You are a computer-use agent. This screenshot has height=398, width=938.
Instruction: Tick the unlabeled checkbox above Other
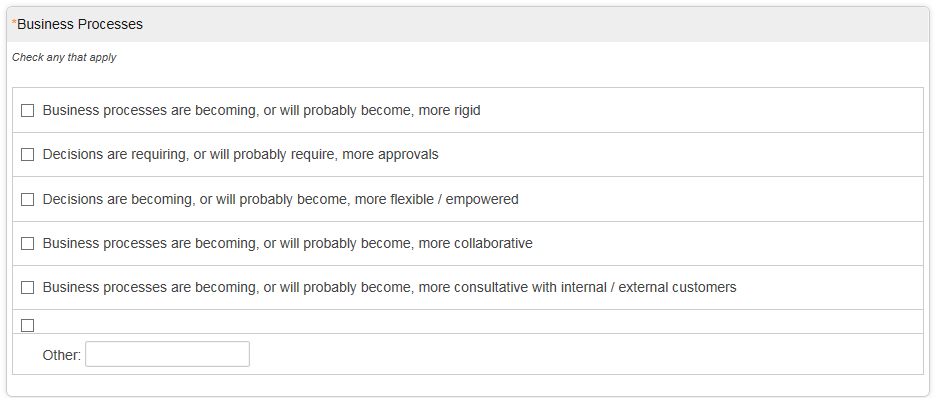pos(28,326)
